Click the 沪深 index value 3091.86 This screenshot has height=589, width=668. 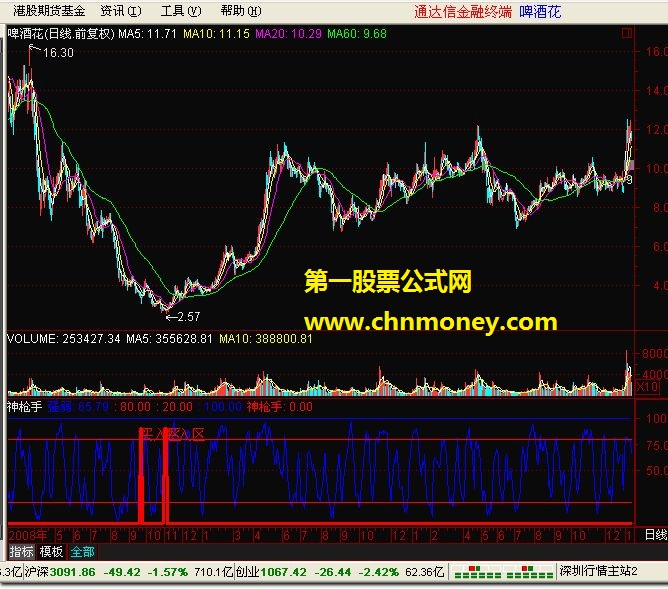(x=72, y=572)
